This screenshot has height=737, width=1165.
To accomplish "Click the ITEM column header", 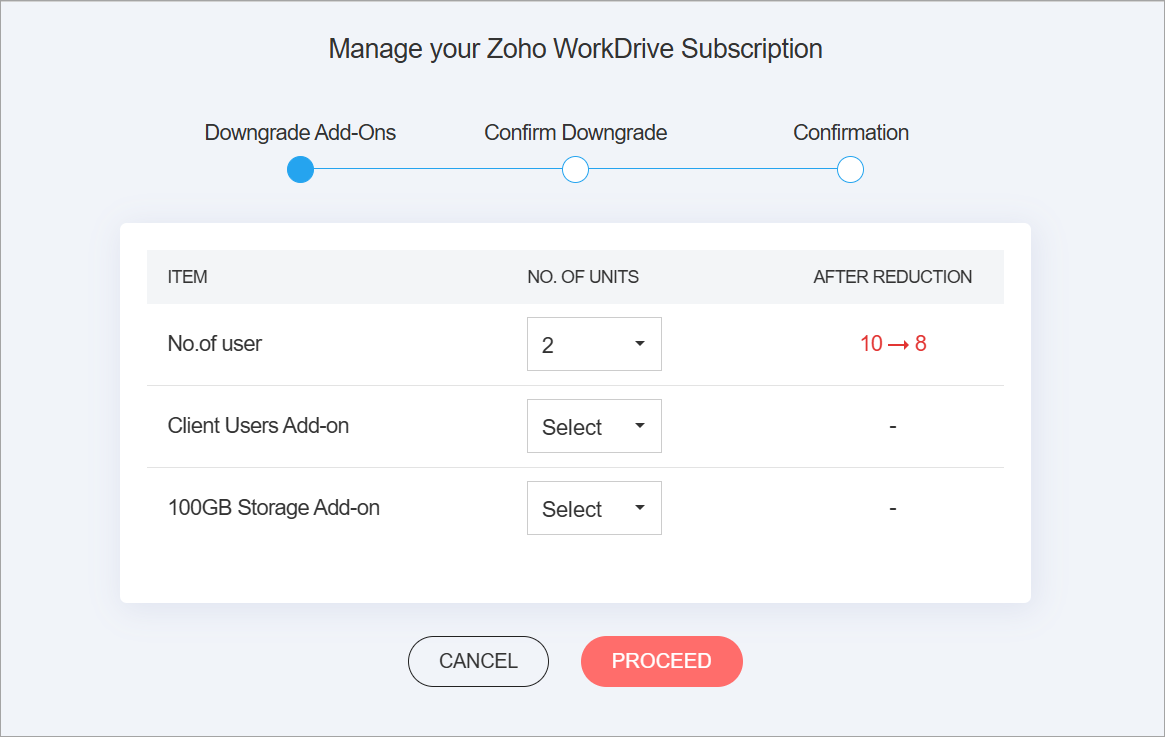I will click(x=188, y=277).
